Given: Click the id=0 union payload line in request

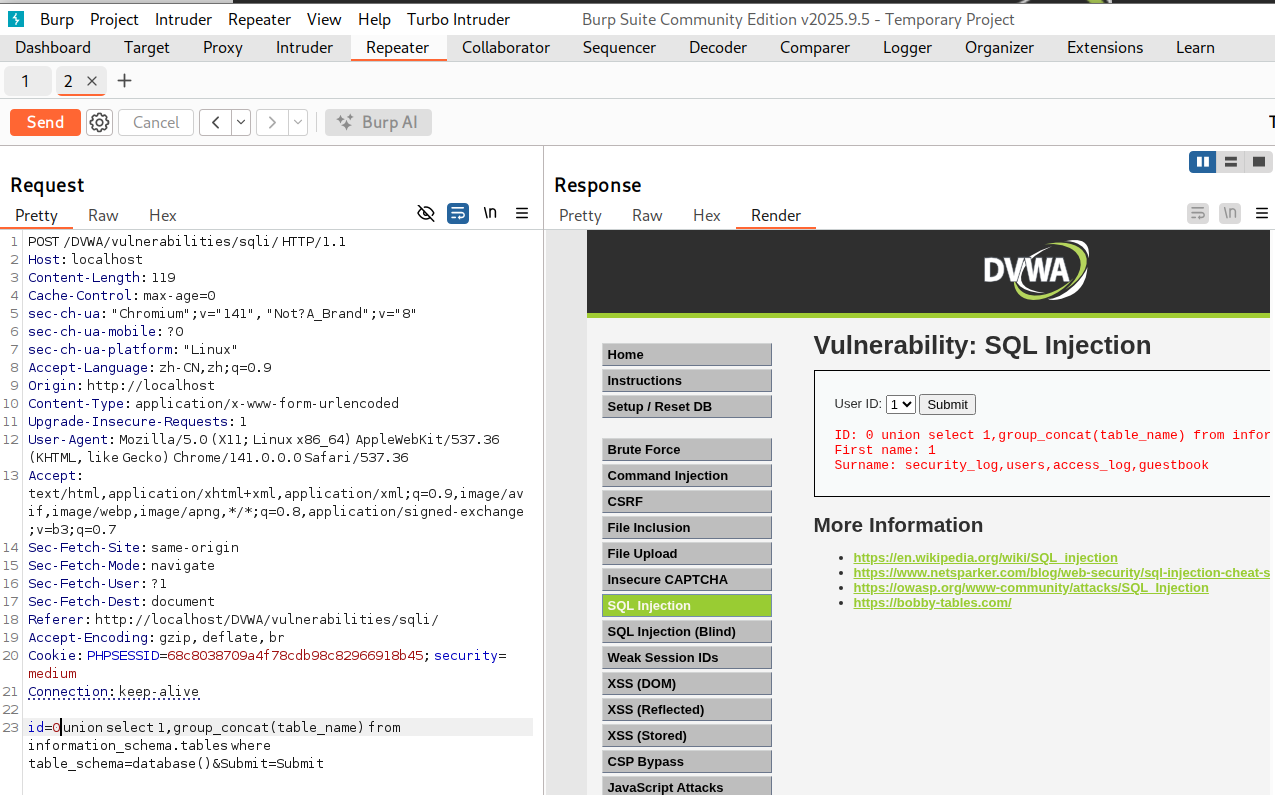Looking at the screenshot, I should pos(214,727).
